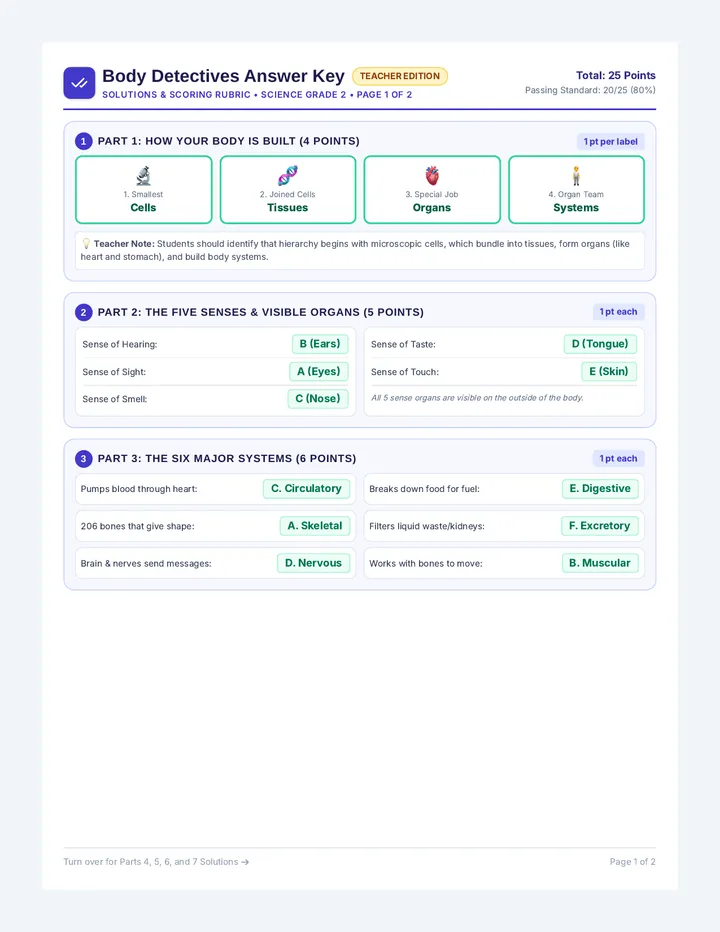The height and width of the screenshot is (932, 720).
Task: Select the Systems answer card
Action: [x=576, y=190]
